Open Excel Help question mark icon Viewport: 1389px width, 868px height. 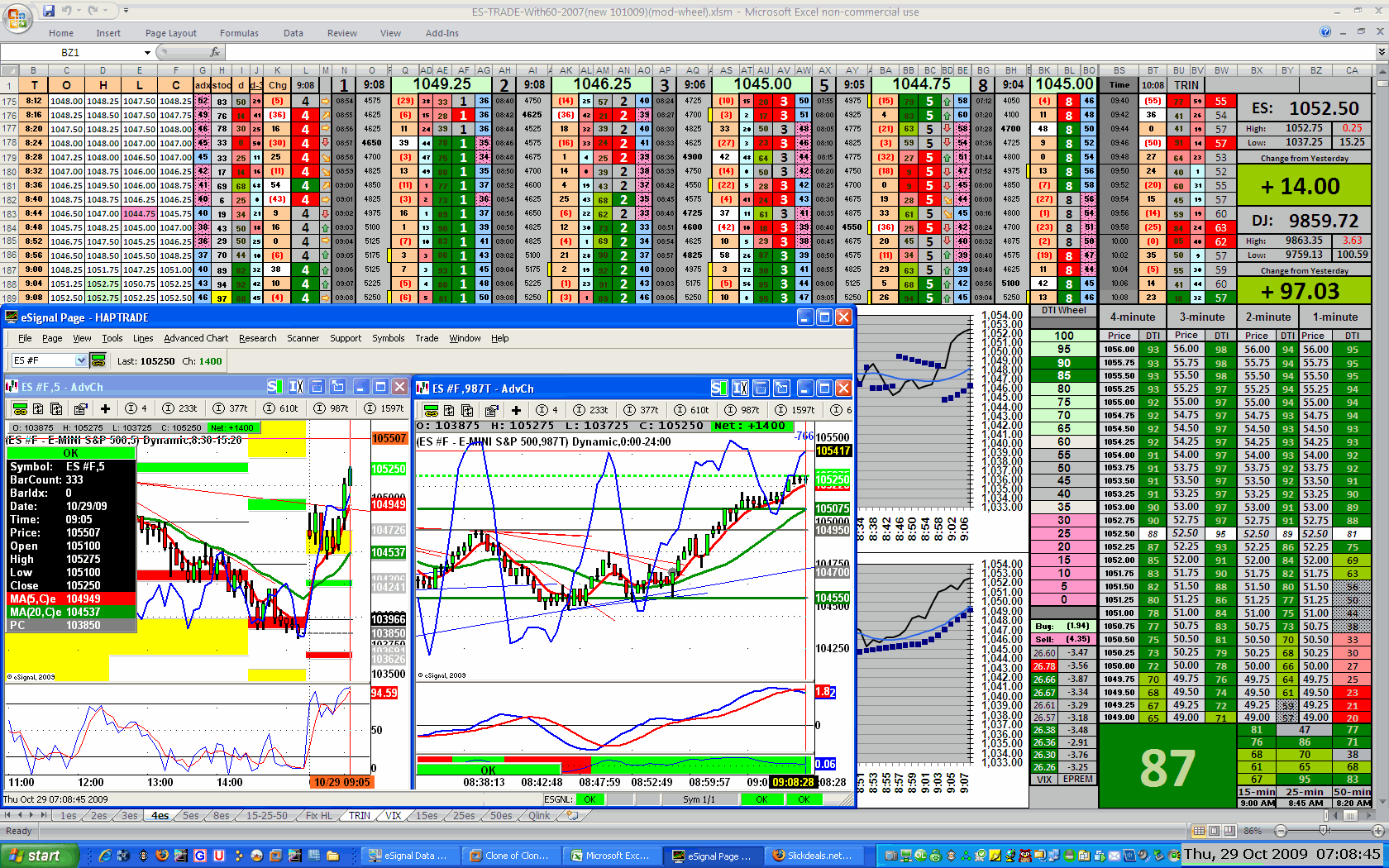click(x=1325, y=32)
